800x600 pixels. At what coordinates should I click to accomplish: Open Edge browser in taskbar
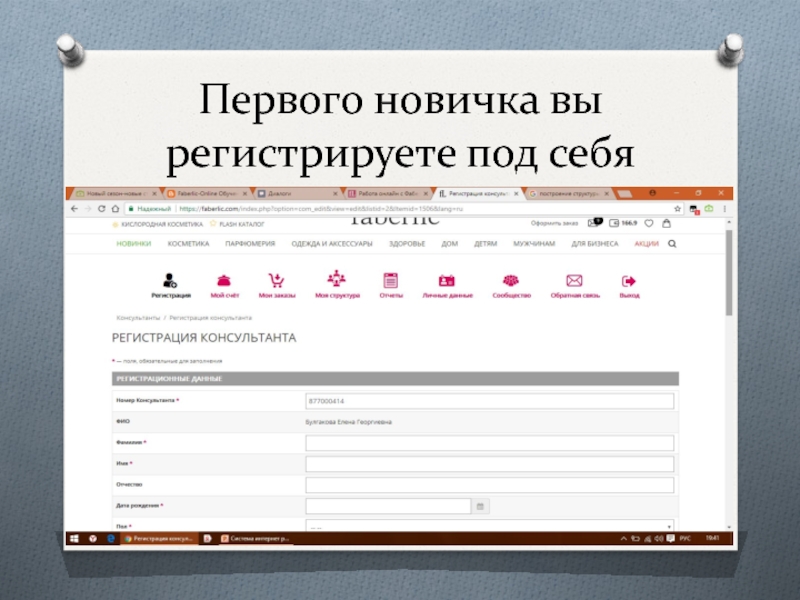coord(111,538)
